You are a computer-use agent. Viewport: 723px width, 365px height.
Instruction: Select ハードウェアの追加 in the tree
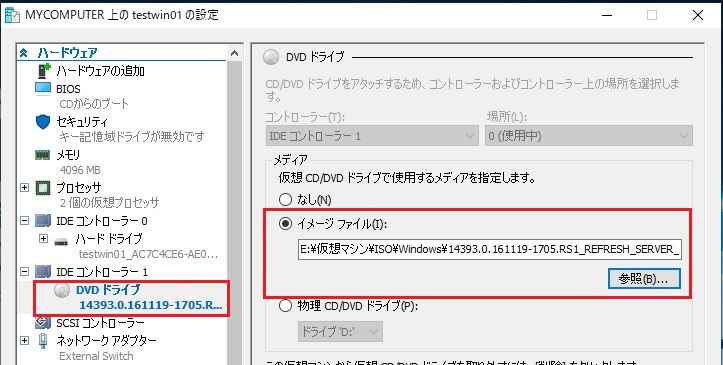pos(101,71)
